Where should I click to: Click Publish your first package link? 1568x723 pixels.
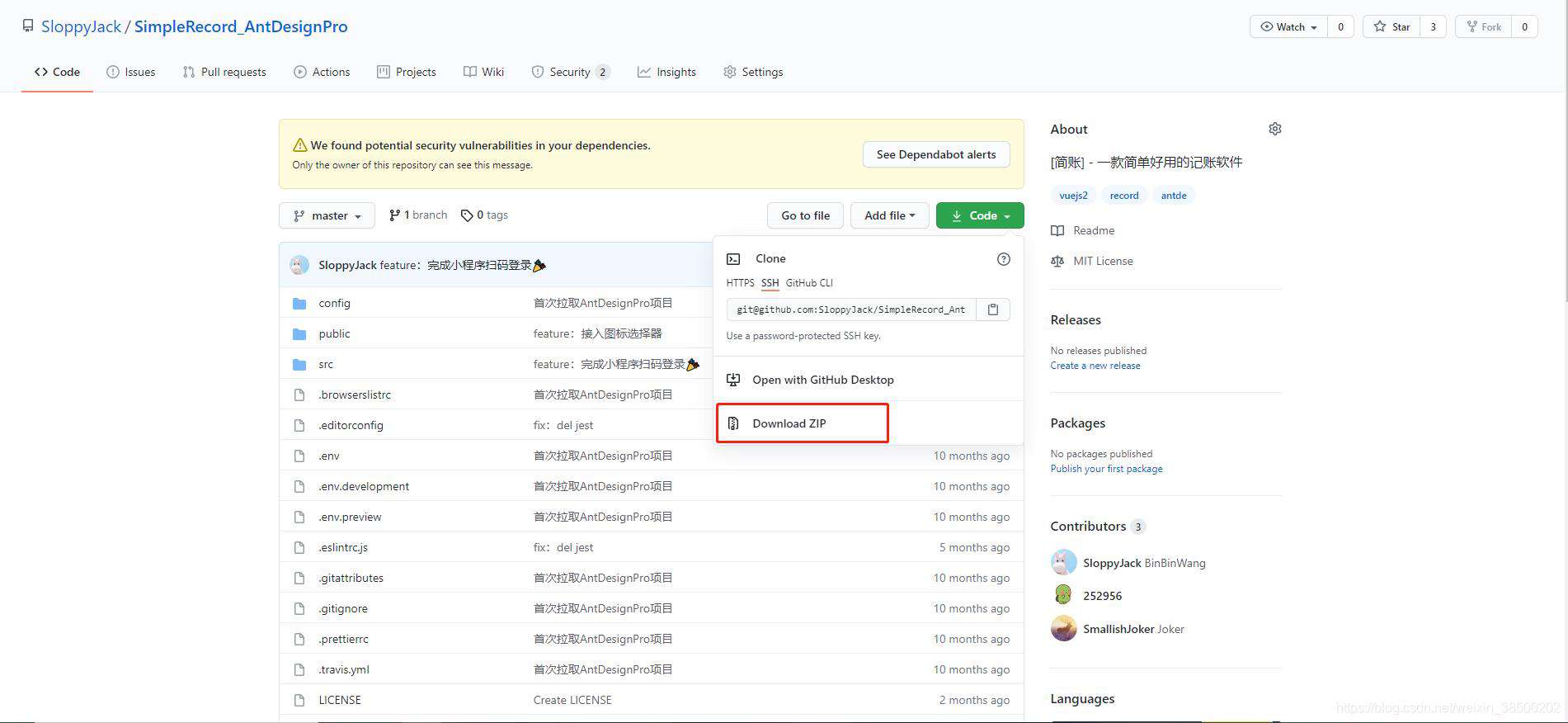click(1106, 469)
